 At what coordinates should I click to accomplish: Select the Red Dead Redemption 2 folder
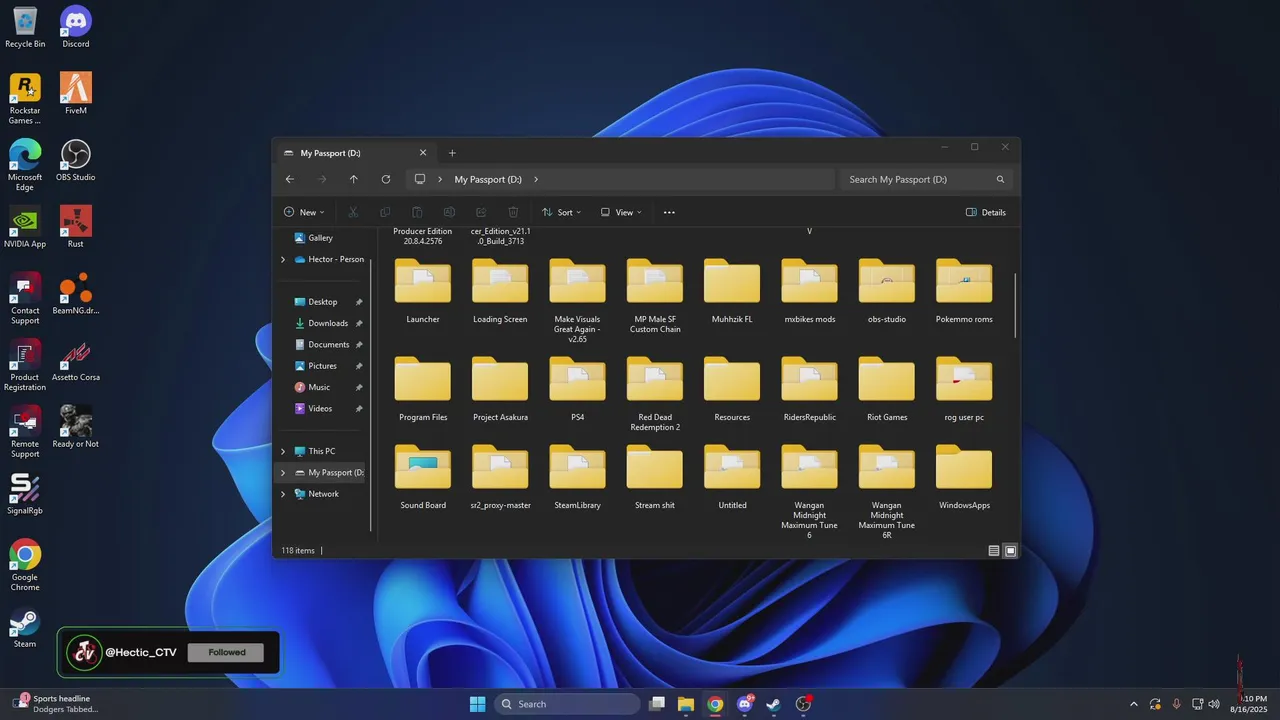655,394
